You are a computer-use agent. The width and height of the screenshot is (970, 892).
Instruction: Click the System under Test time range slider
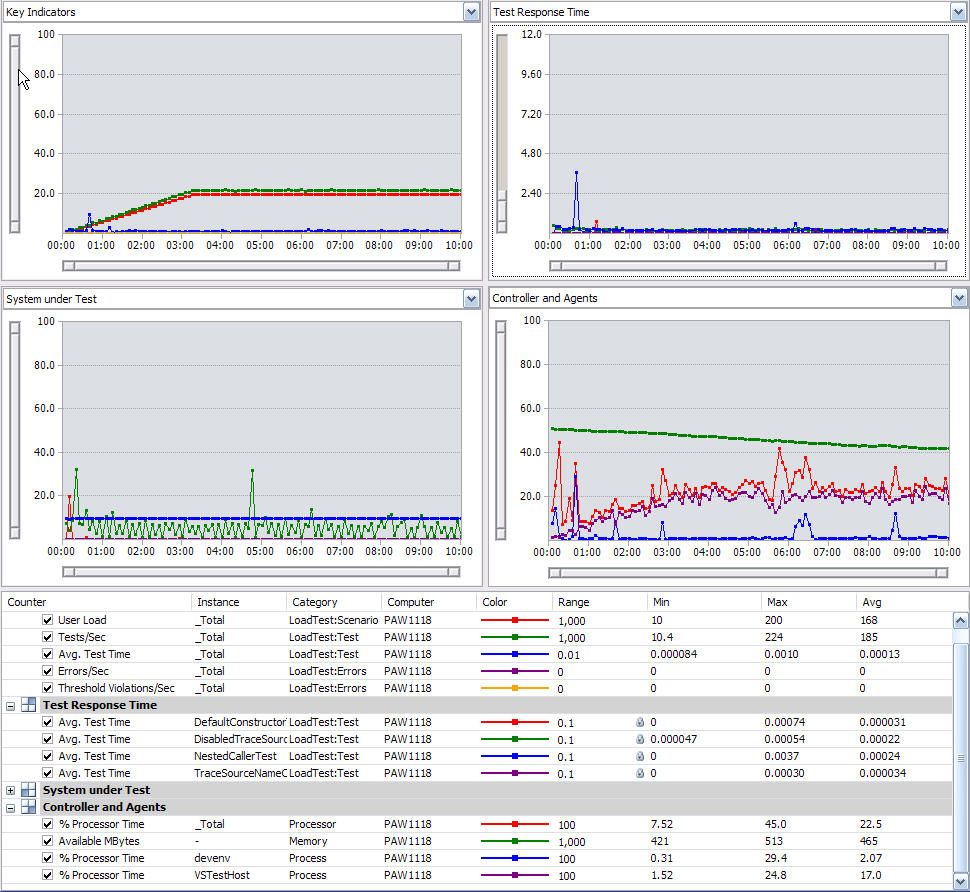point(261,572)
